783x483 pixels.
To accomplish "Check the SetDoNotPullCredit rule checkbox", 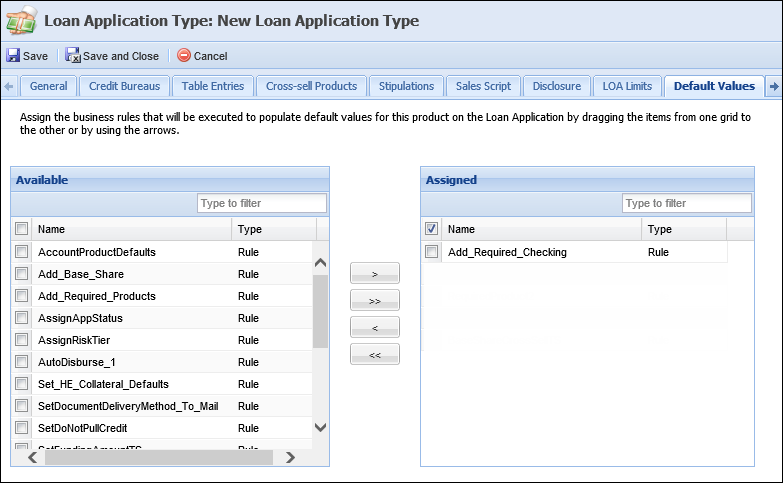I will [x=21, y=428].
